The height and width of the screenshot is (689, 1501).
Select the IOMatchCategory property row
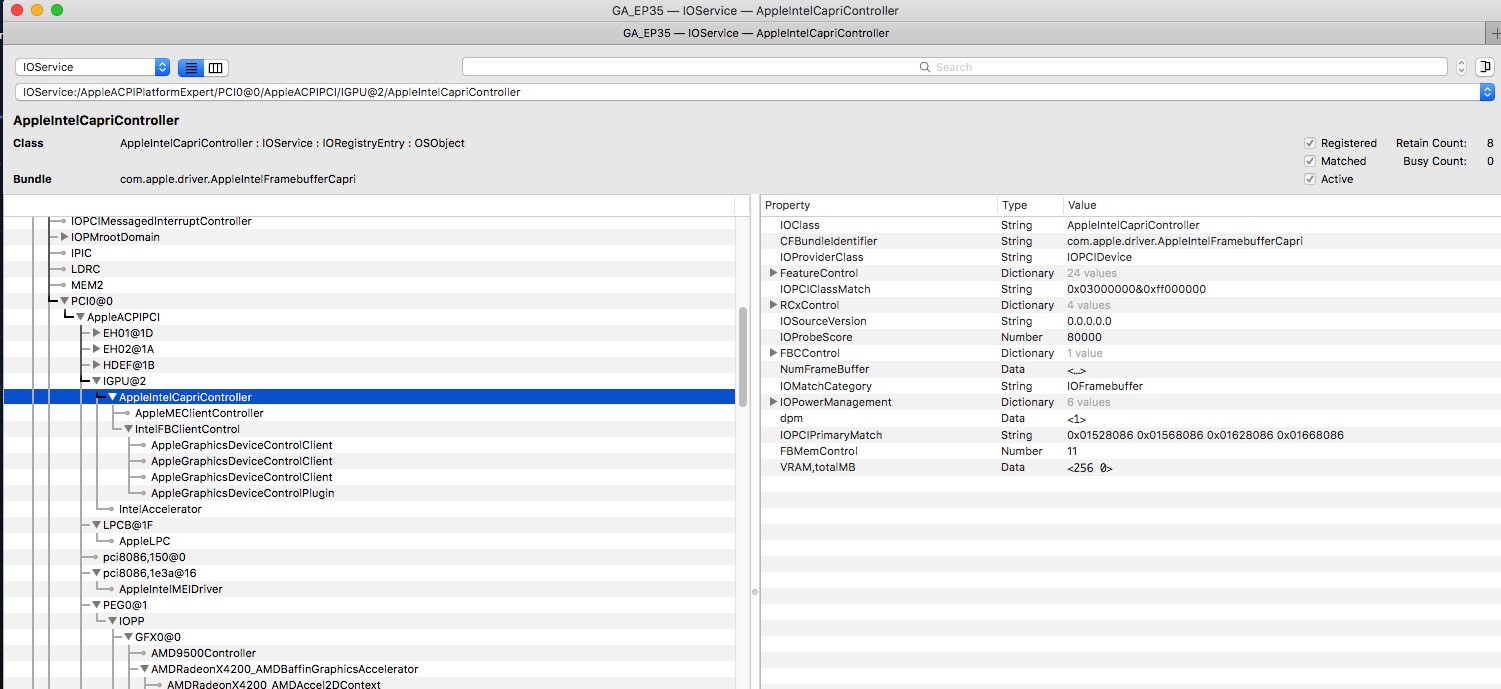click(1130, 386)
